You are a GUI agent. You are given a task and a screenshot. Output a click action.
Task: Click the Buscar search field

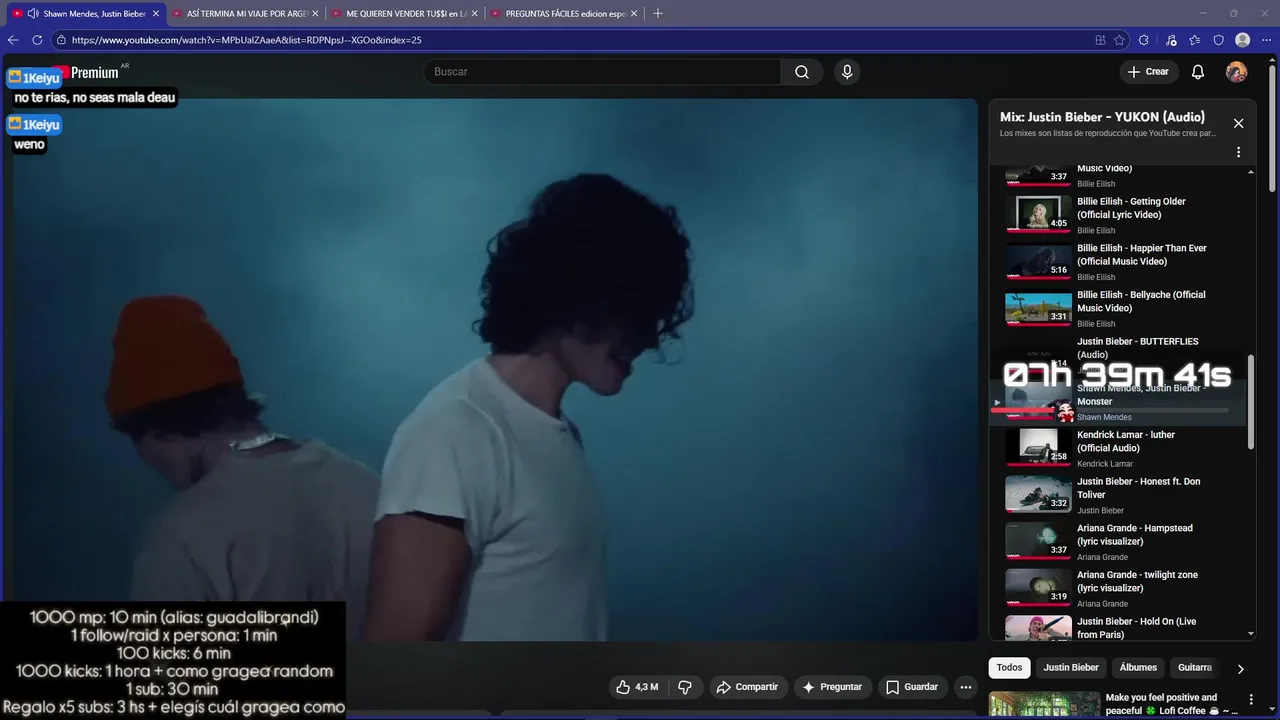coord(602,72)
